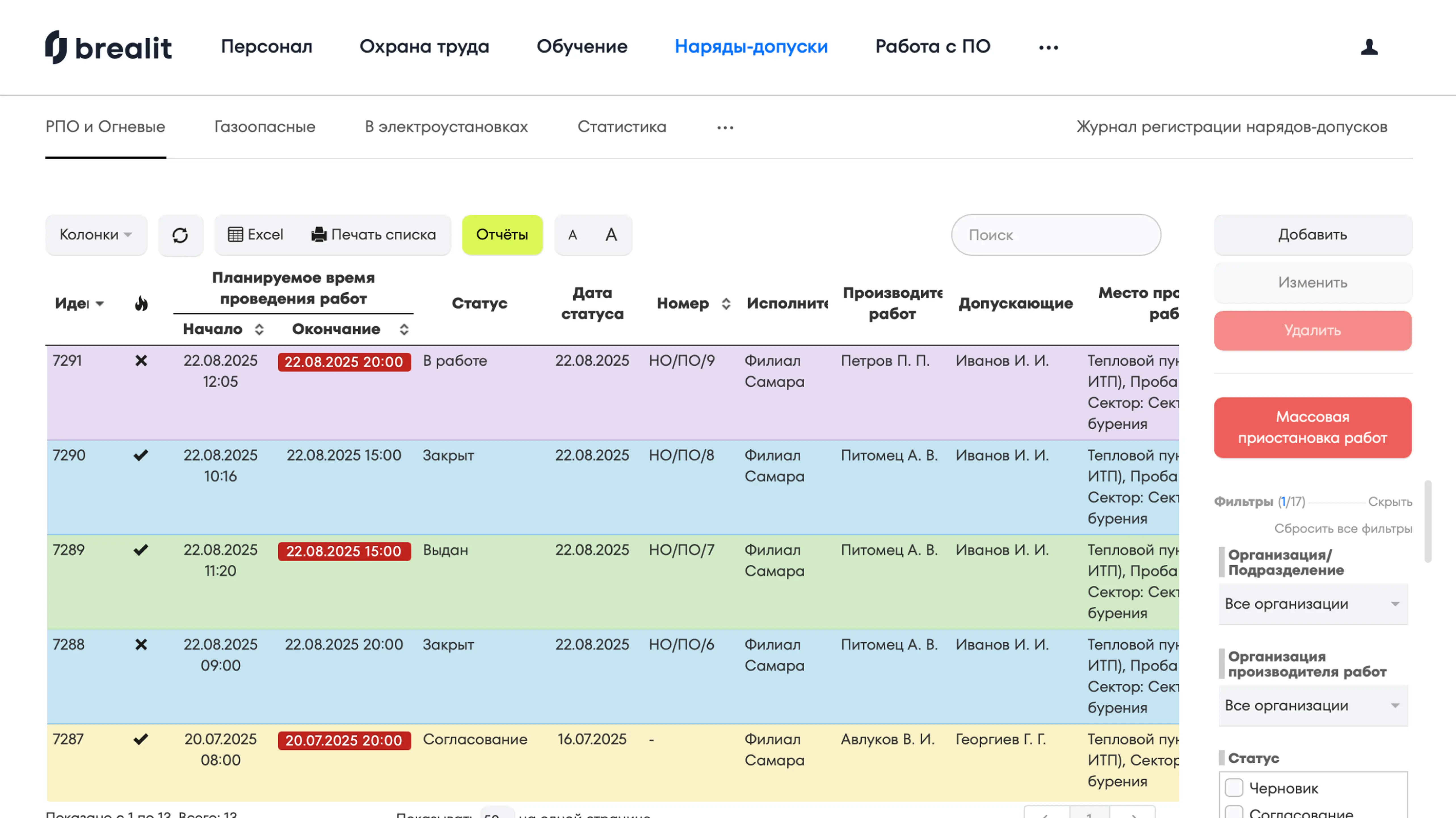Decrease font size with small A
The image size is (1456, 818).
pos(573,235)
